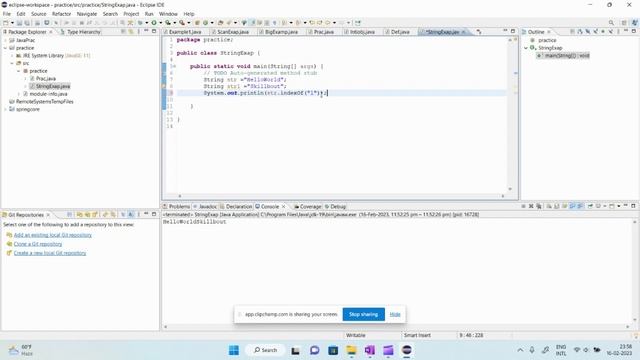Click Create a new local Git repository

tap(50, 253)
